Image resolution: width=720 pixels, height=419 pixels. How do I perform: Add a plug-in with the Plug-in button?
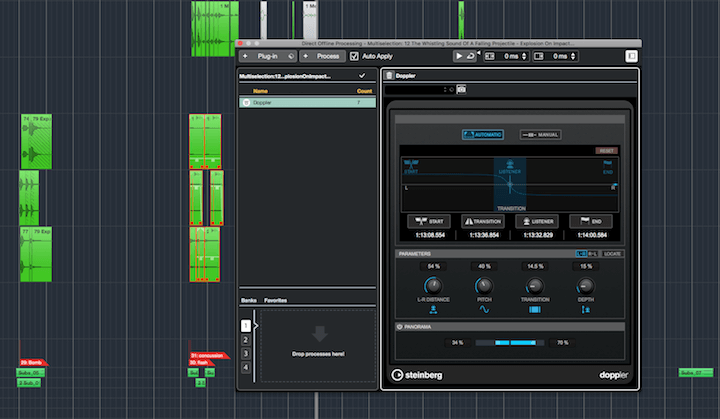tap(267, 56)
